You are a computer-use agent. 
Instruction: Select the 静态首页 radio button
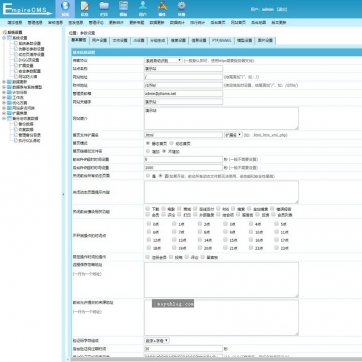pos(148,143)
